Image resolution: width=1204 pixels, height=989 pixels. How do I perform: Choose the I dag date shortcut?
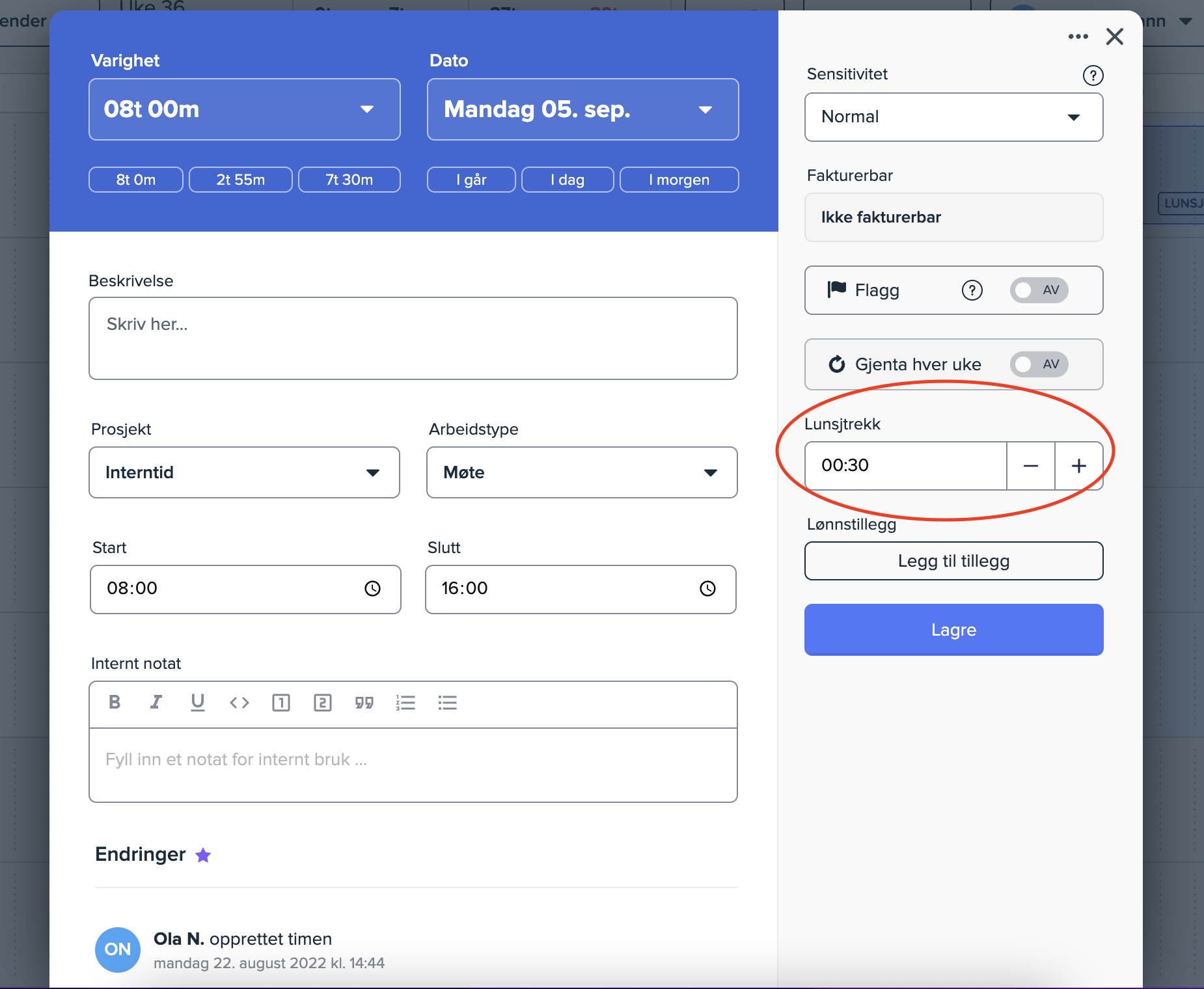click(567, 180)
